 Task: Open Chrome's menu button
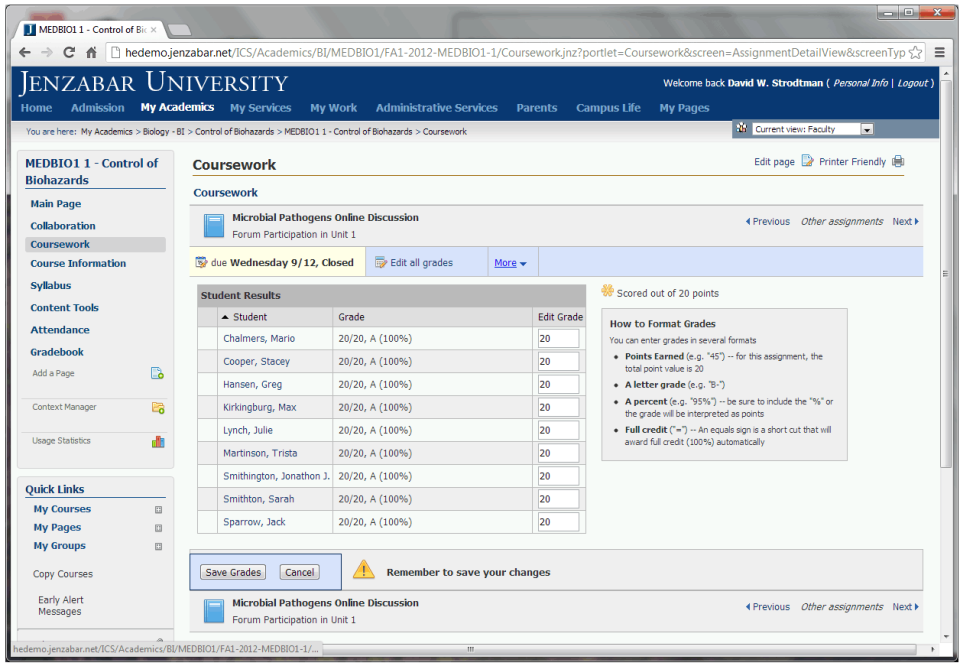(939, 52)
